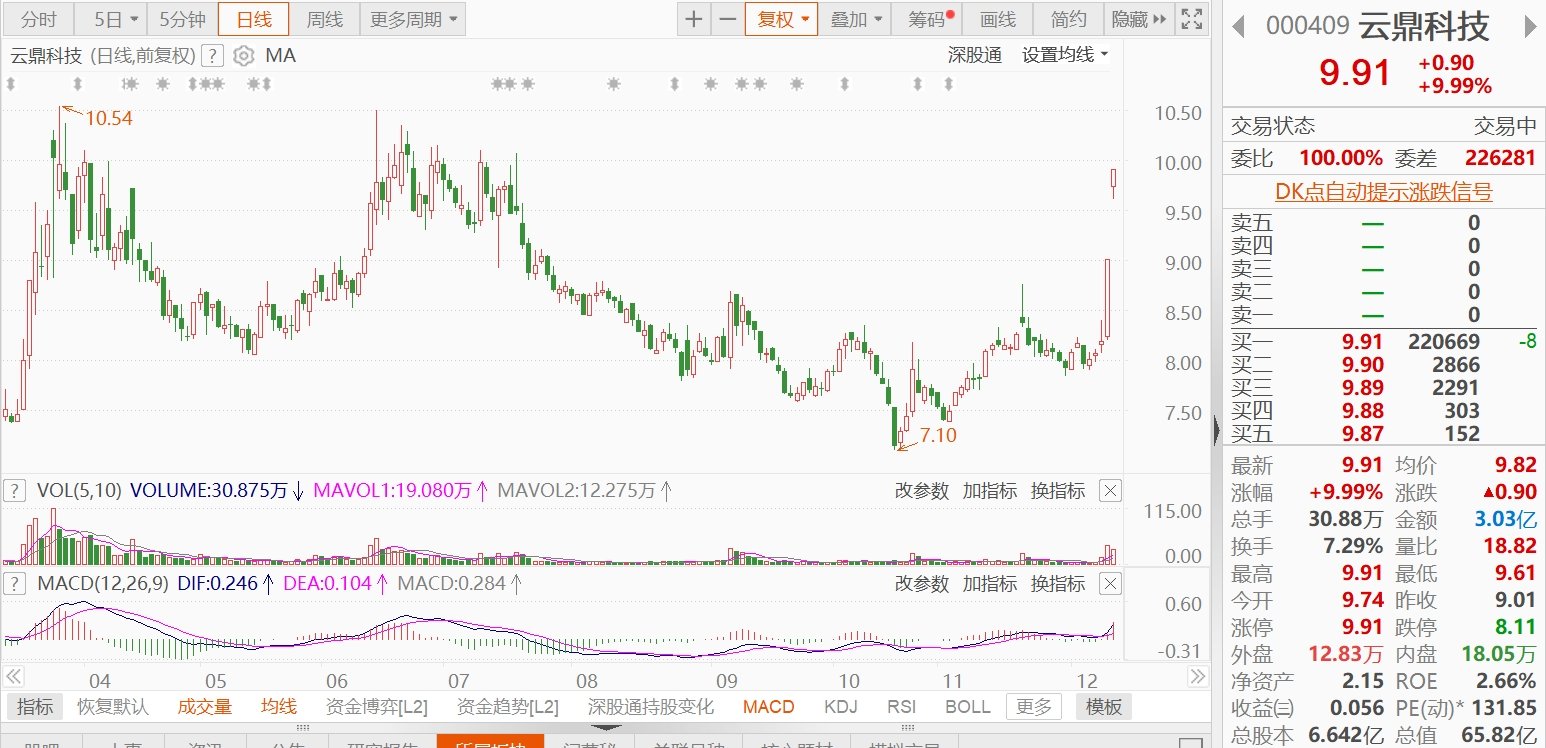Click 改参数 in MACD panel
1546x748 pixels.
(x=921, y=584)
